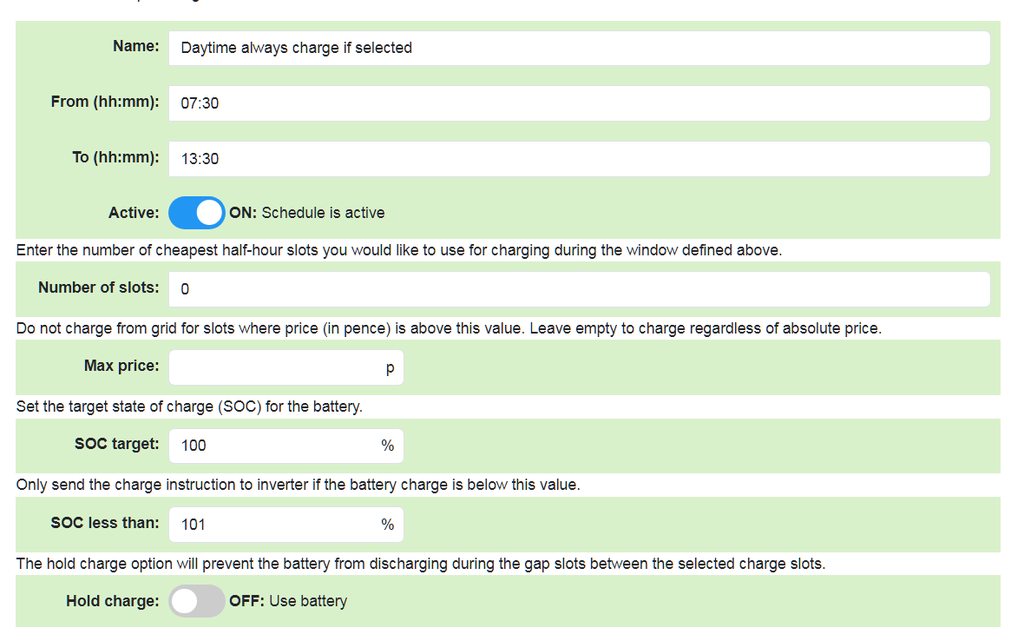Turn off the Active schedule switch
The width and height of the screenshot is (1024, 641).
(x=196, y=213)
